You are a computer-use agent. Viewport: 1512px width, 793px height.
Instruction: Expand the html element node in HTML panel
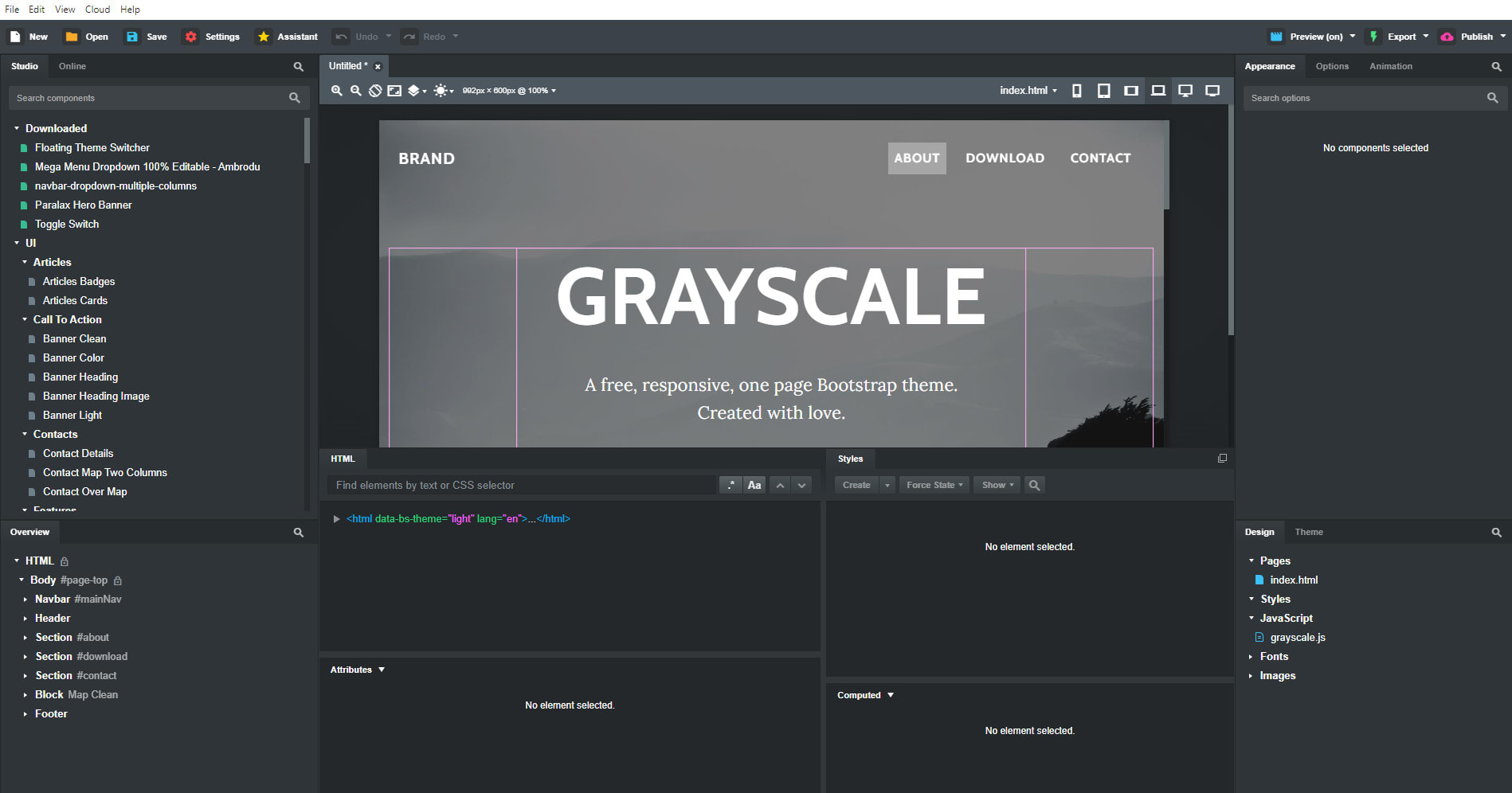[x=336, y=519]
